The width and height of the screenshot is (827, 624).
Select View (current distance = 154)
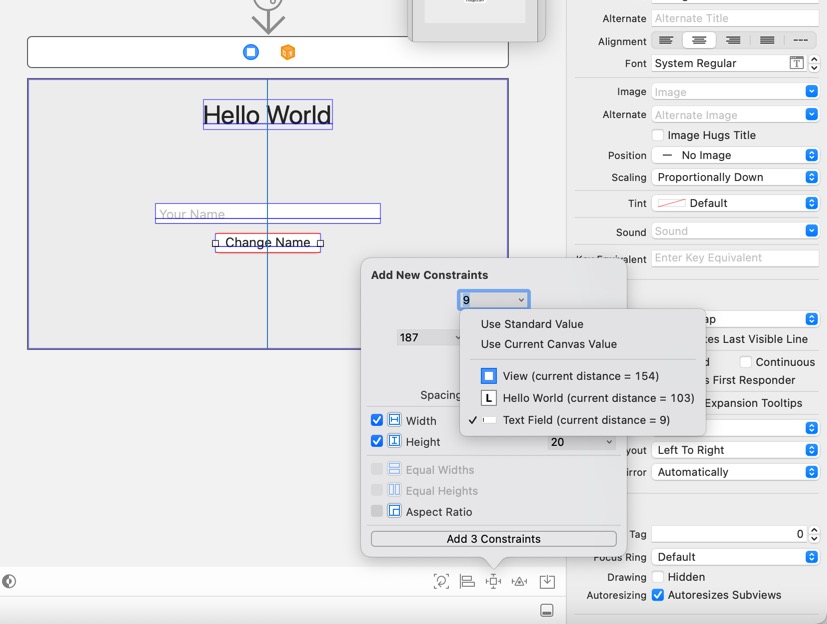(580, 376)
